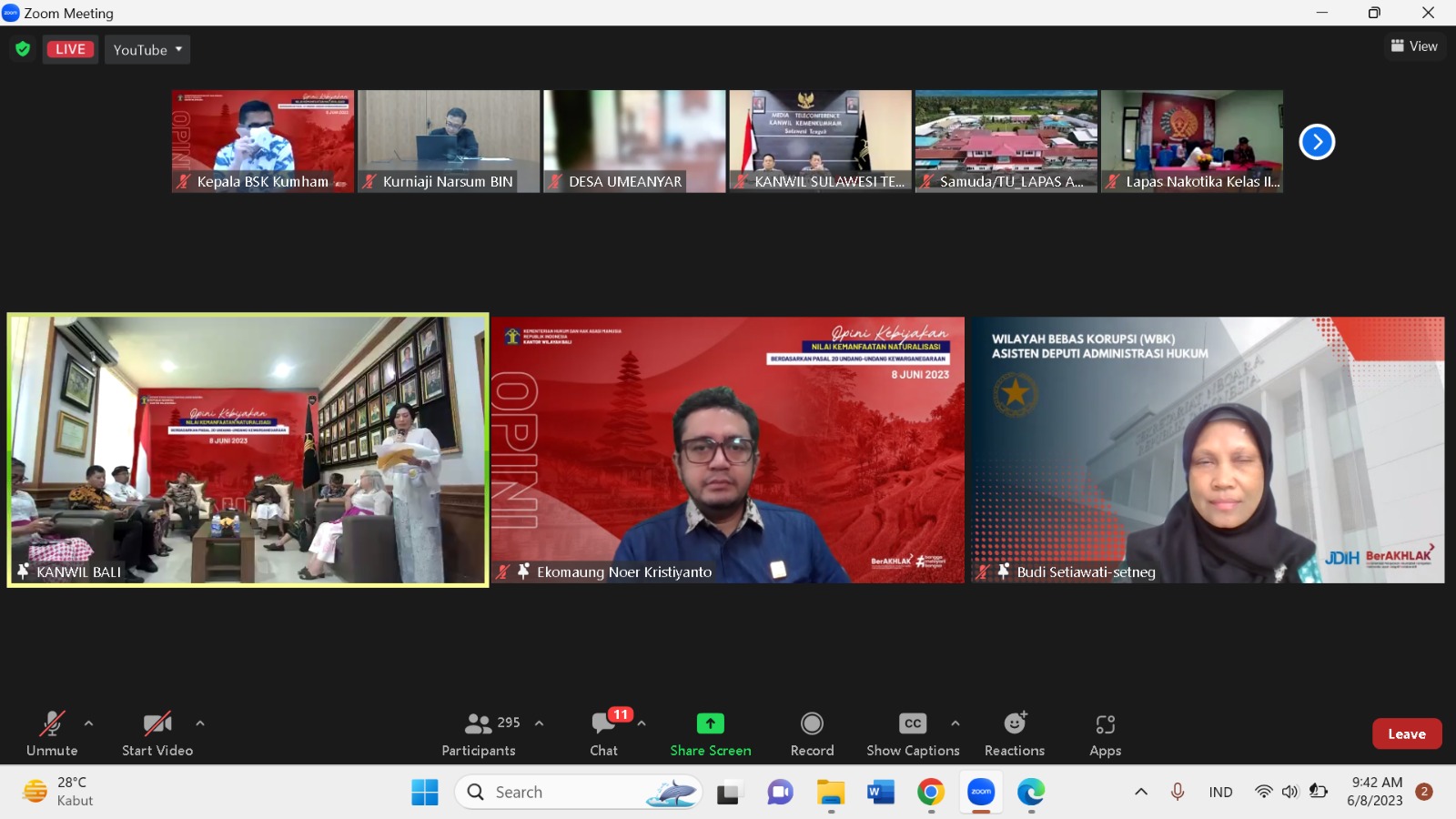Expand the chat options arrow
The height and width of the screenshot is (819, 1456).
click(x=642, y=723)
